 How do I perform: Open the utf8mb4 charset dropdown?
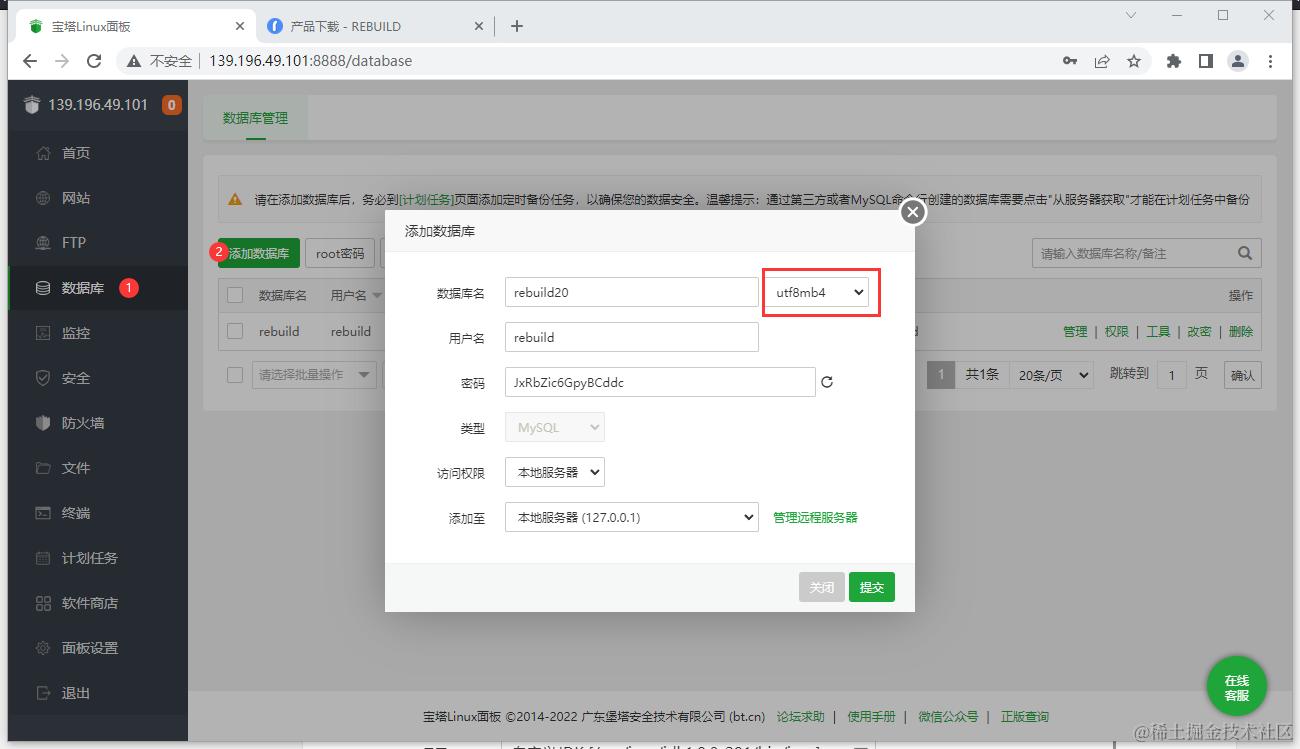(x=819, y=292)
